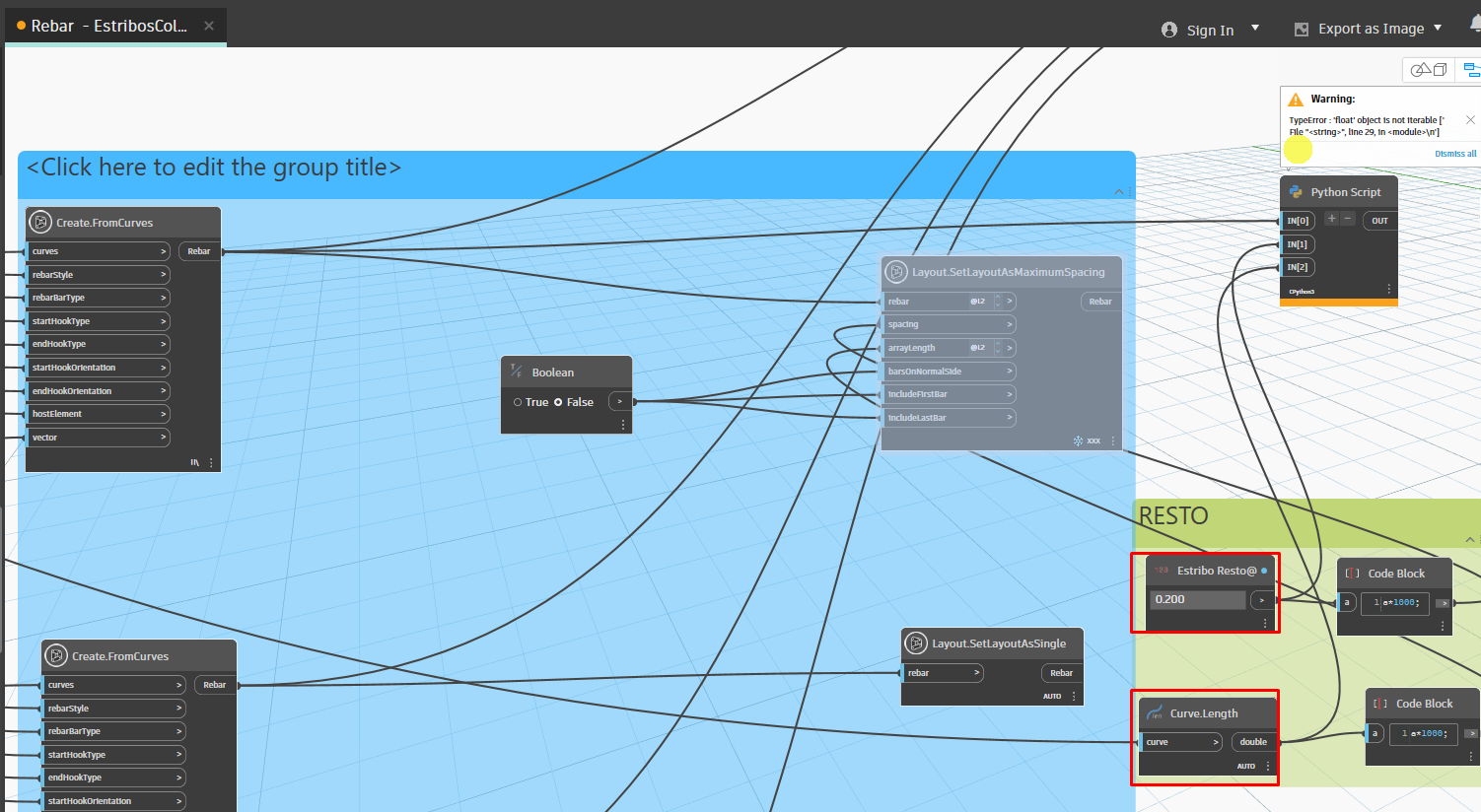This screenshot has width=1481, height=812.
Task: Open the Sign In dropdown
Action: pyautogui.click(x=1254, y=30)
